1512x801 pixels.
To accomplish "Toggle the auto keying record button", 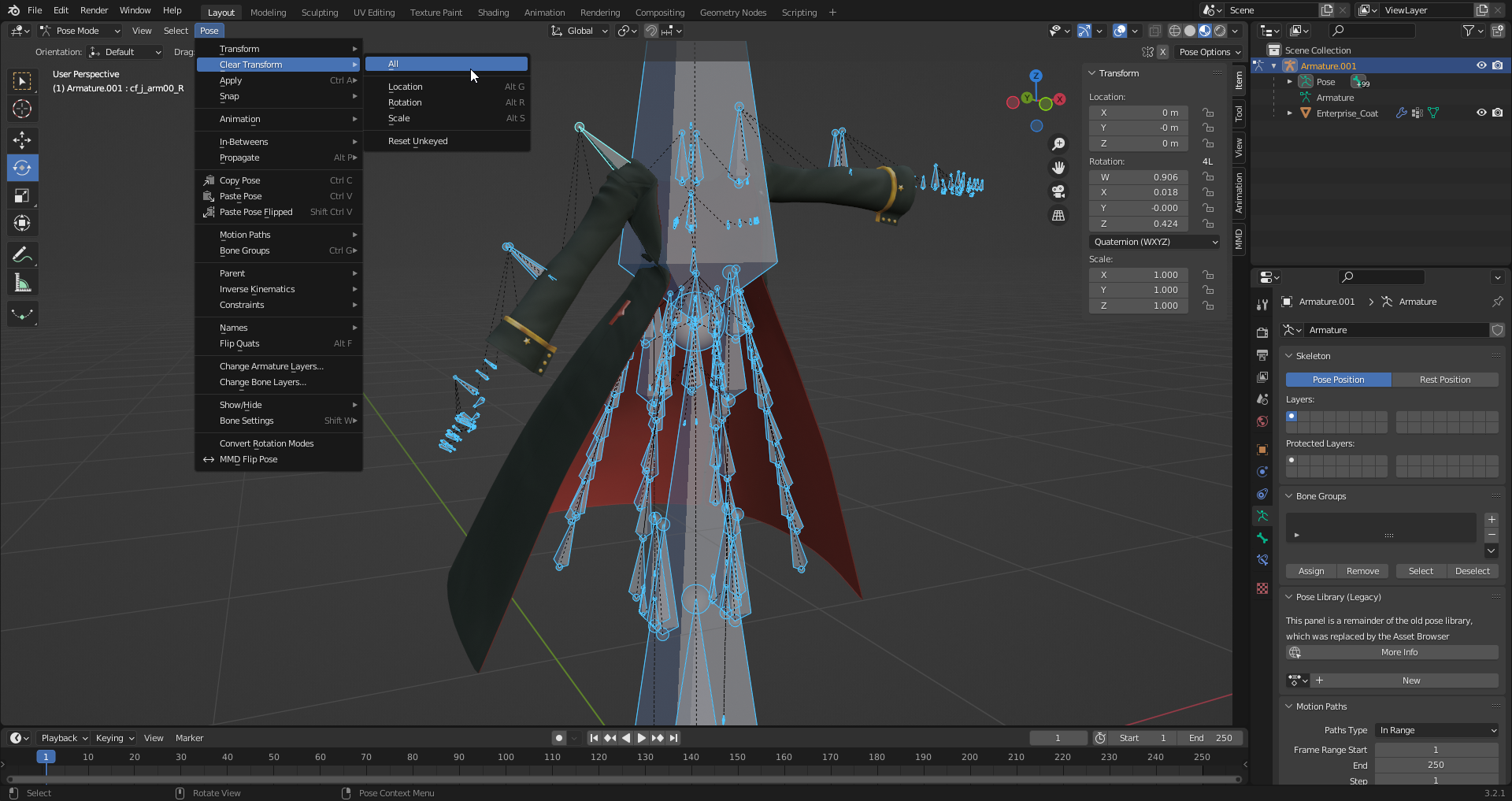I will click(x=559, y=738).
